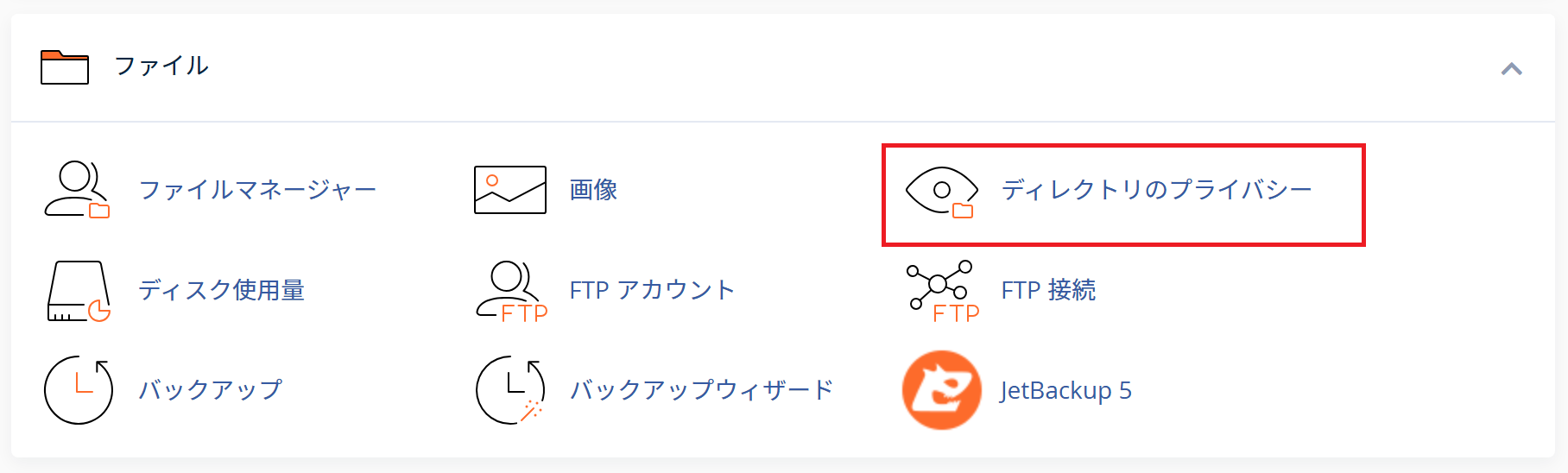The height and width of the screenshot is (473, 1568).
Task: Click the FTP アカウント person icon
Action: click(x=512, y=292)
